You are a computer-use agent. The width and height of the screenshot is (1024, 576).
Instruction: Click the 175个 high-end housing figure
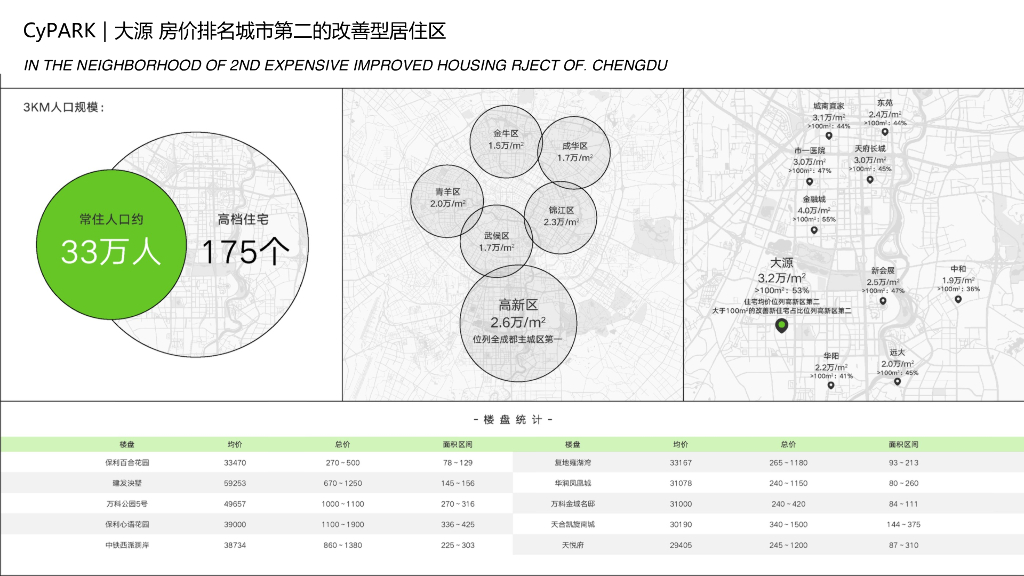(242, 252)
